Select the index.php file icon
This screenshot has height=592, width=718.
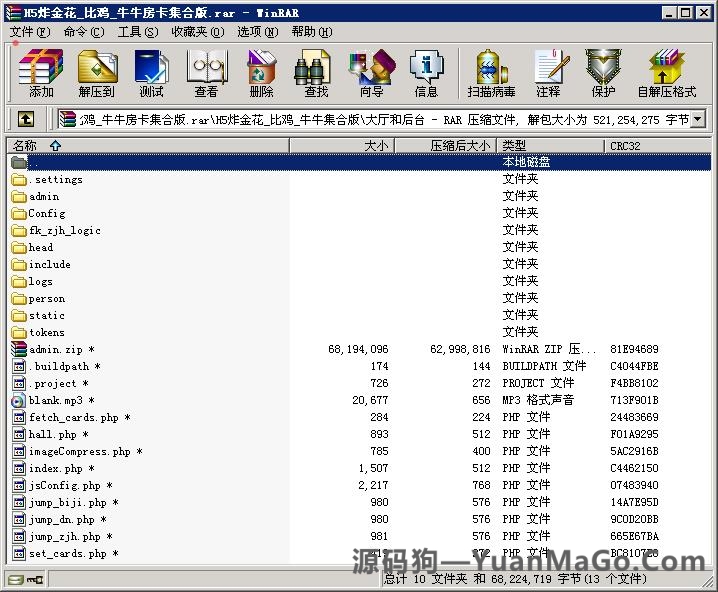point(19,468)
